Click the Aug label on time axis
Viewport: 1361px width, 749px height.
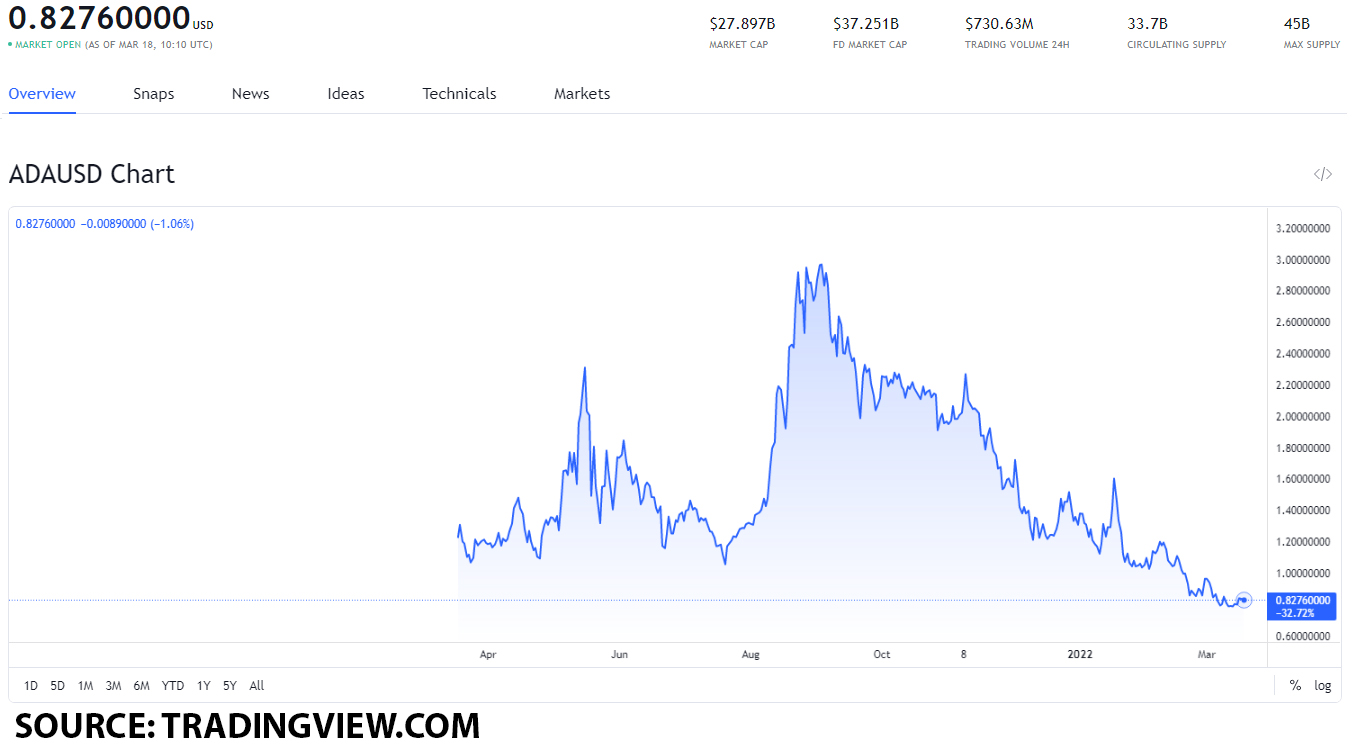coord(751,655)
